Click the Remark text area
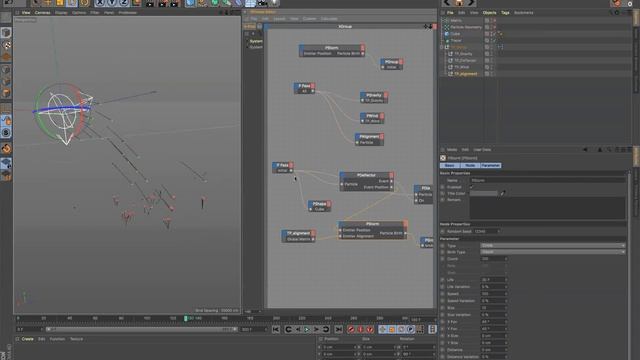The height and width of the screenshot is (360, 640). point(547,208)
